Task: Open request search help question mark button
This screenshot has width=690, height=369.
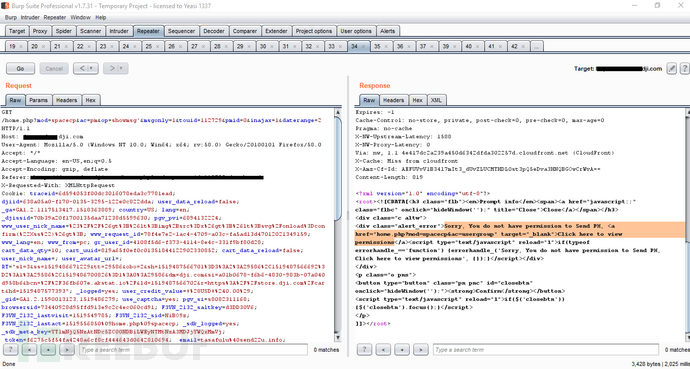Action: (x=11, y=350)
